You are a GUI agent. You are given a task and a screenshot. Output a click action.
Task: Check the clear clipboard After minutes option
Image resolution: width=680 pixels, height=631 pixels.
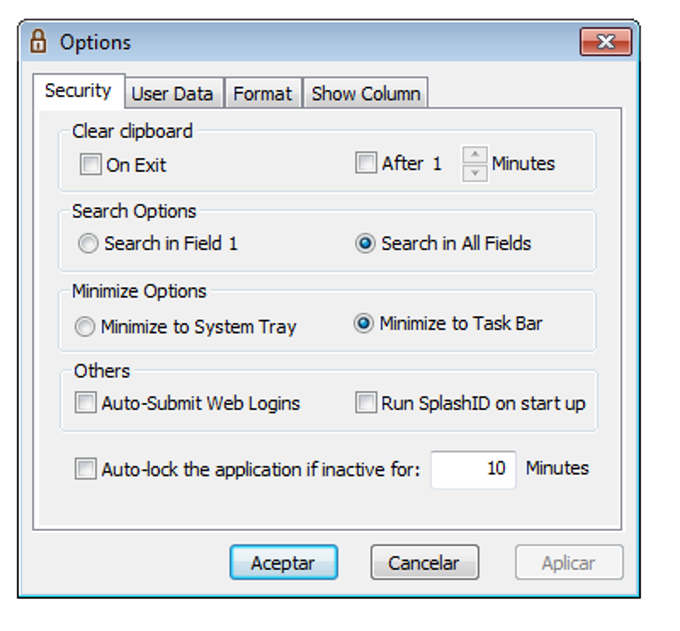pyautogui.click(x=366, y=163)
